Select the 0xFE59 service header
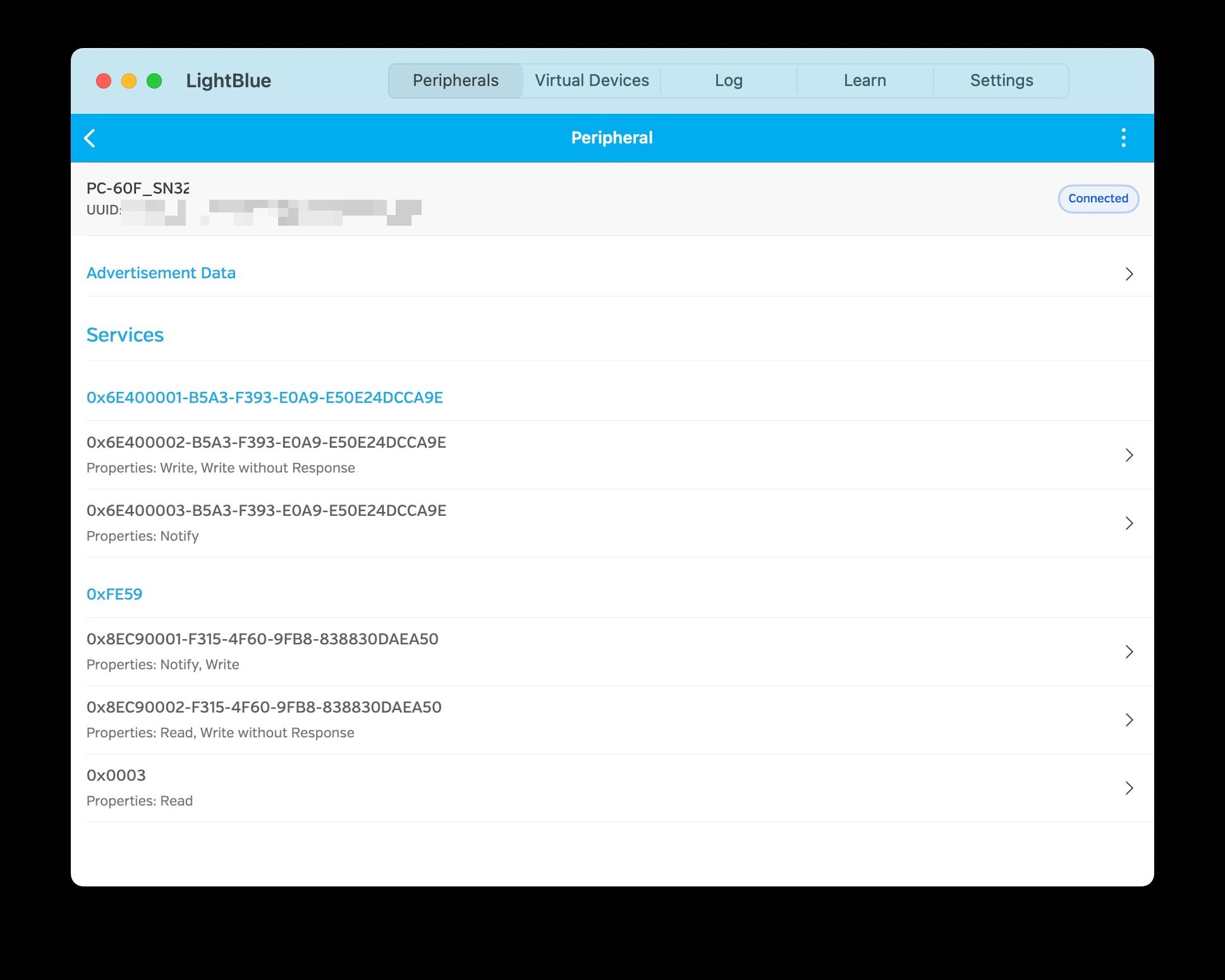The height and width of the screenshot is (980, 1225). (x=114, y=594)
